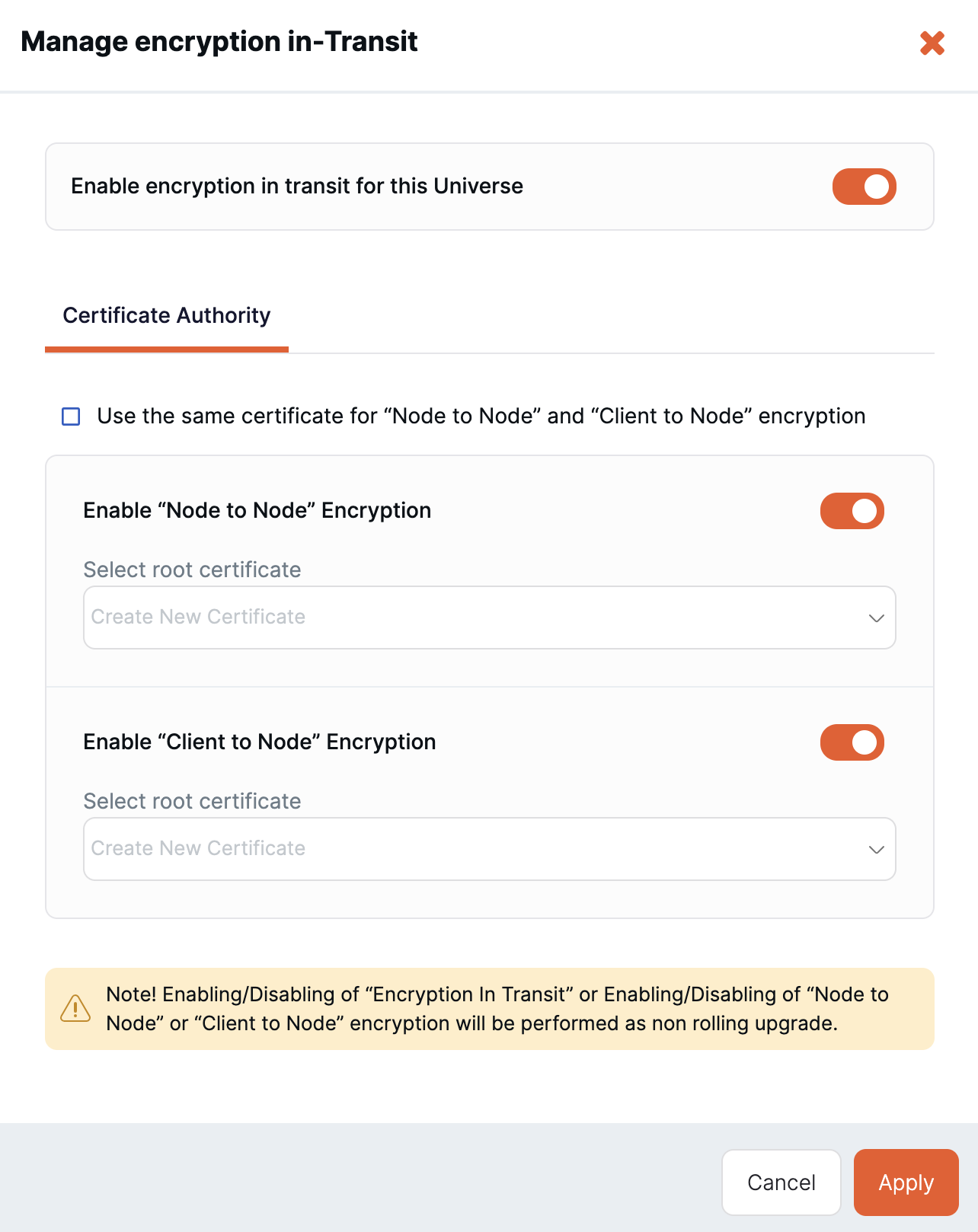Click the chevron on Node to Node certificate dropdown
This screenshot has height=1232, width=978.
point(876,618)
